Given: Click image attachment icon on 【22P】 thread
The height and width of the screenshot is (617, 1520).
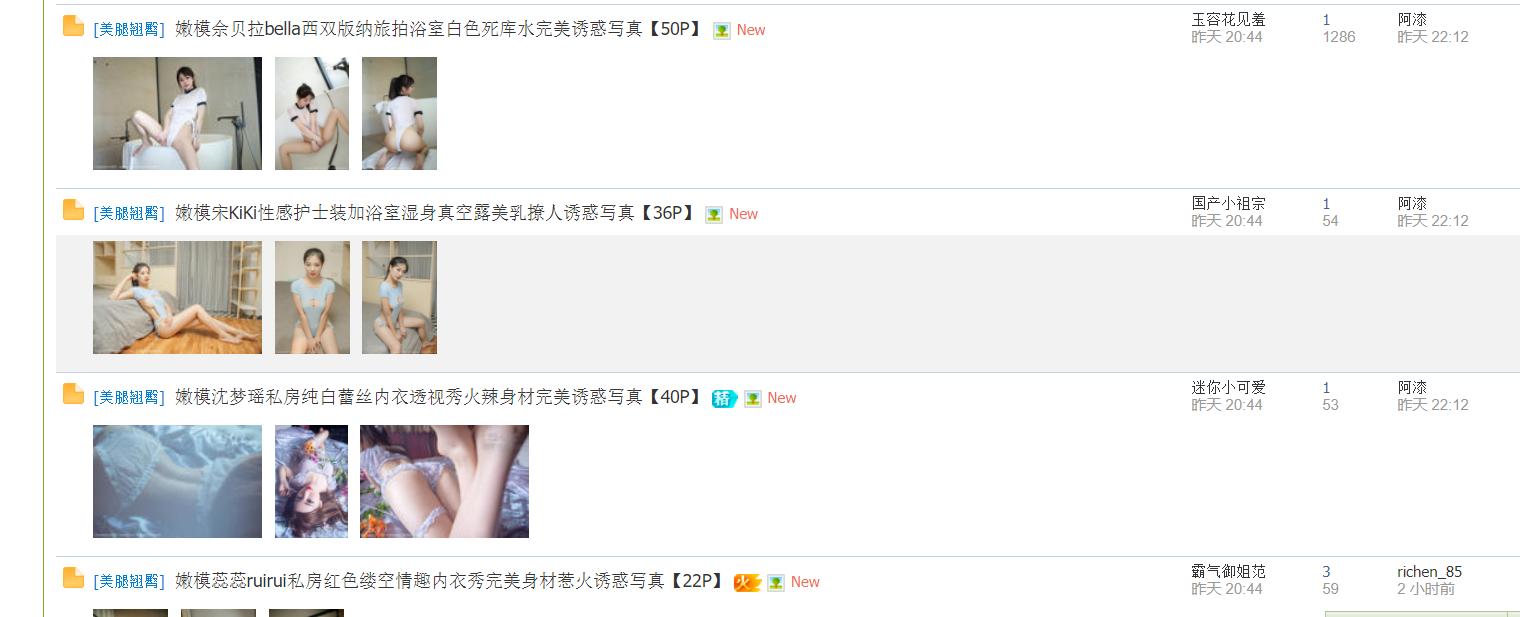Looking at the screenshot, I should pyautogui.click(x=776, y=583).
